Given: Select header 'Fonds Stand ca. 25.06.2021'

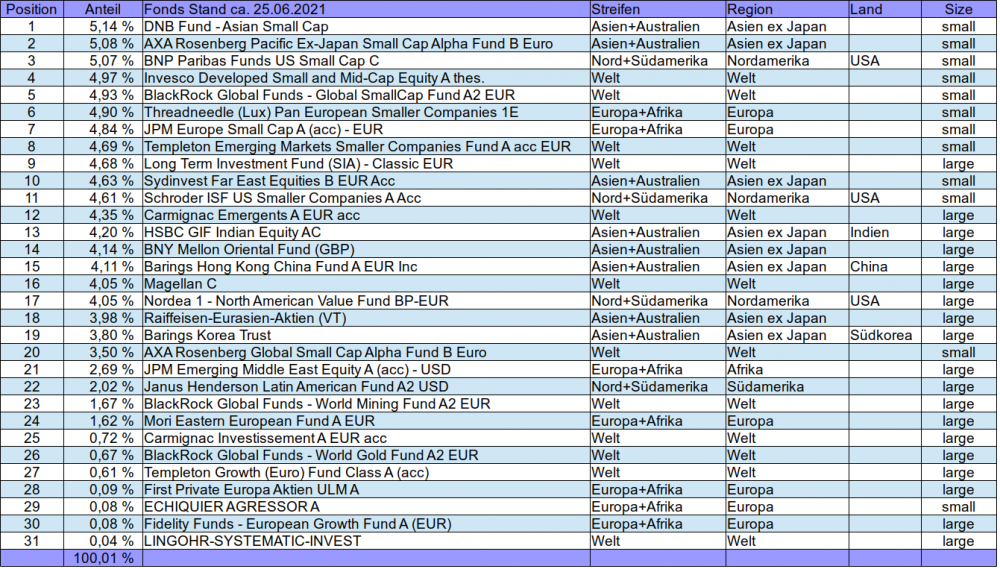Looking at the screenshot, I should [366, 9].
